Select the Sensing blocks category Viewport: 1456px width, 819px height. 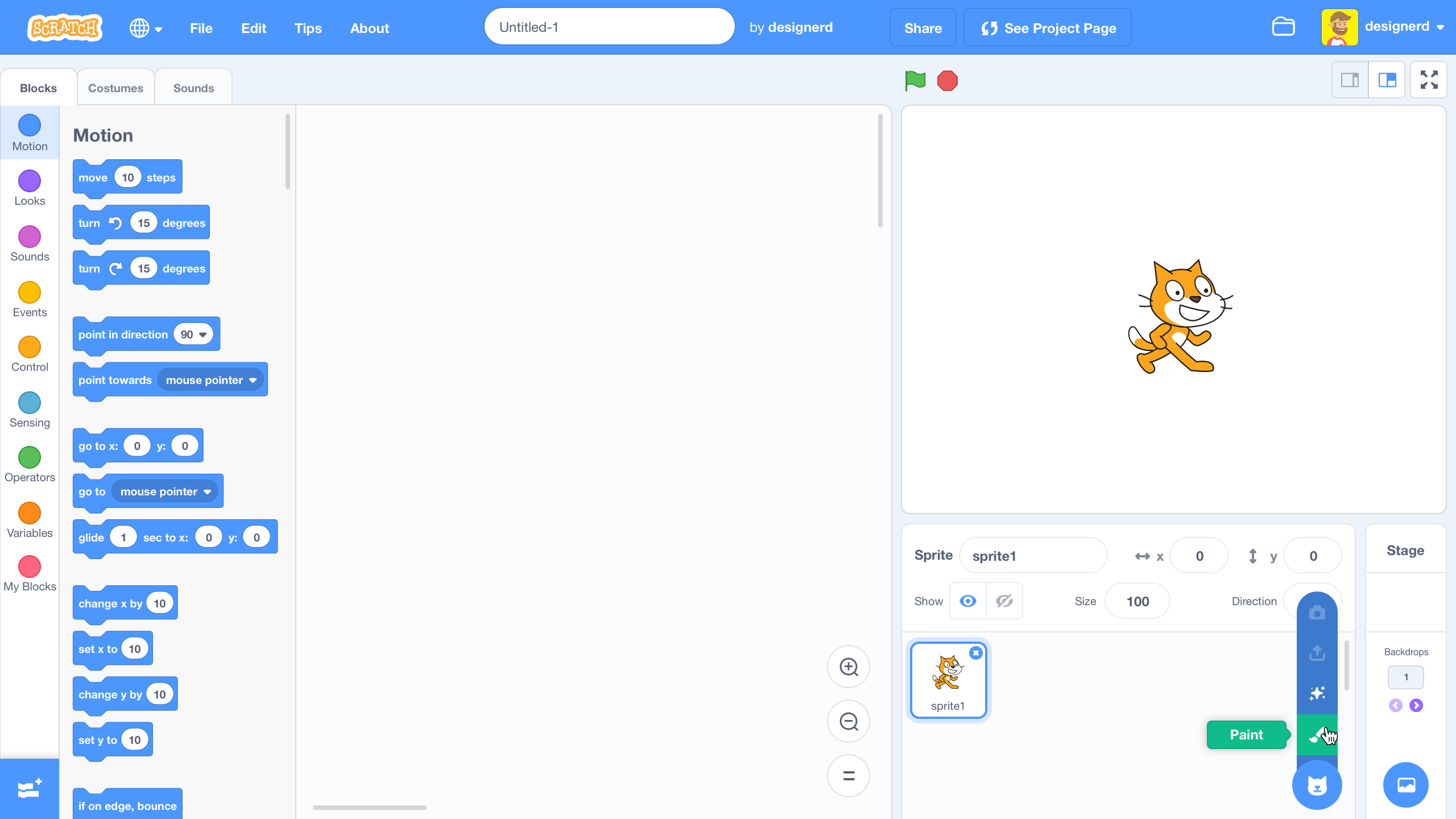(x=29, y=404)
